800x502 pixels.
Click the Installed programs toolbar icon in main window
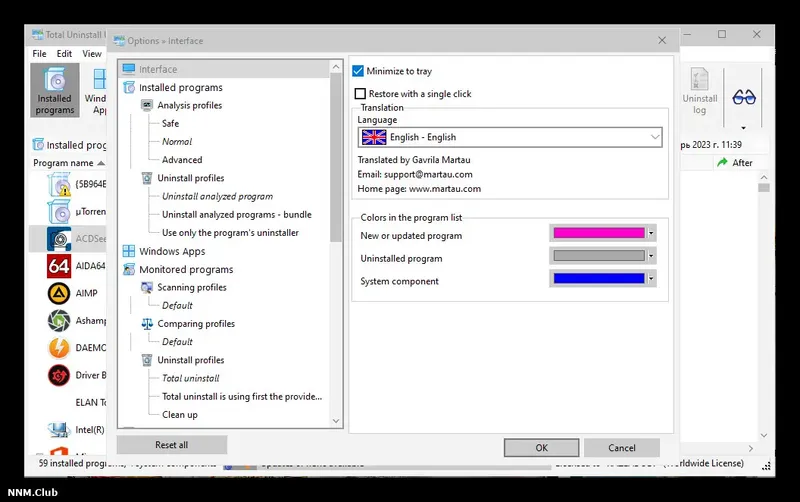pyautogui.click(x=55, y=90)
